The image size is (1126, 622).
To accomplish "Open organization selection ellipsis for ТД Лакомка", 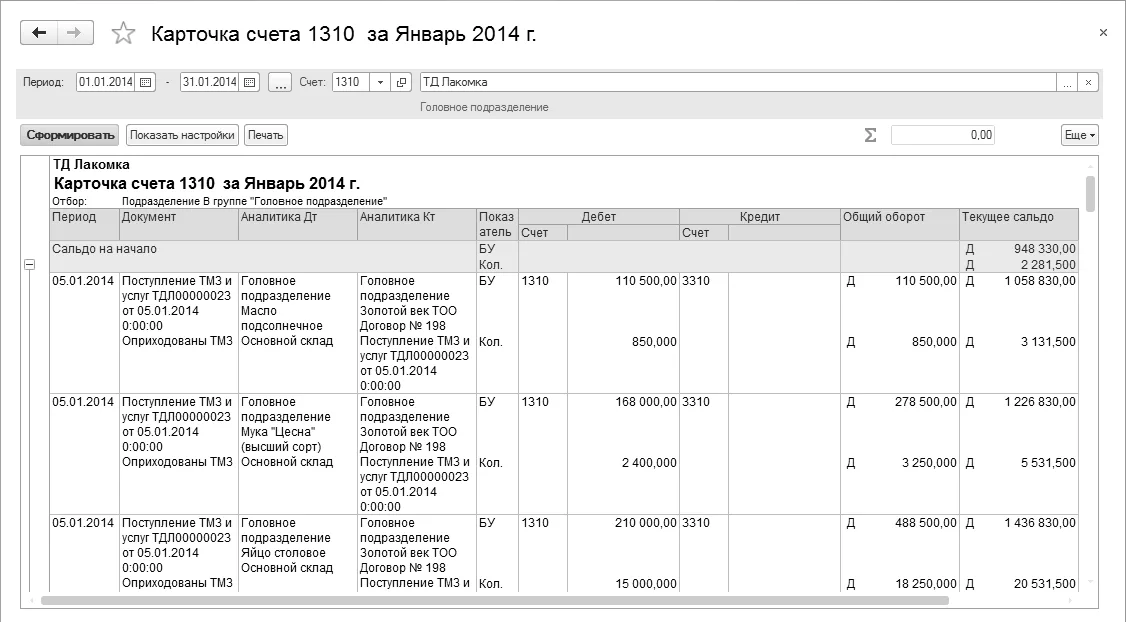I will pyautogui.click(x=1067, y=83).
